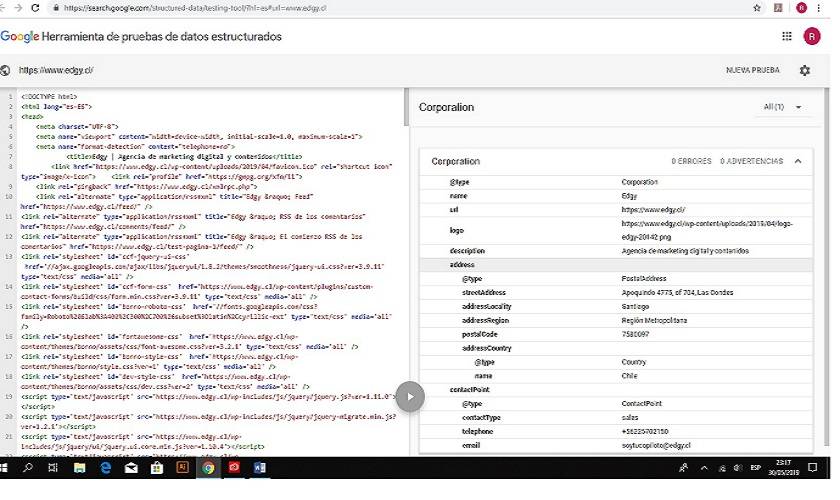Click the url value https://www.edgy.cl/
The image size is (840, 500).
point(653,210)
